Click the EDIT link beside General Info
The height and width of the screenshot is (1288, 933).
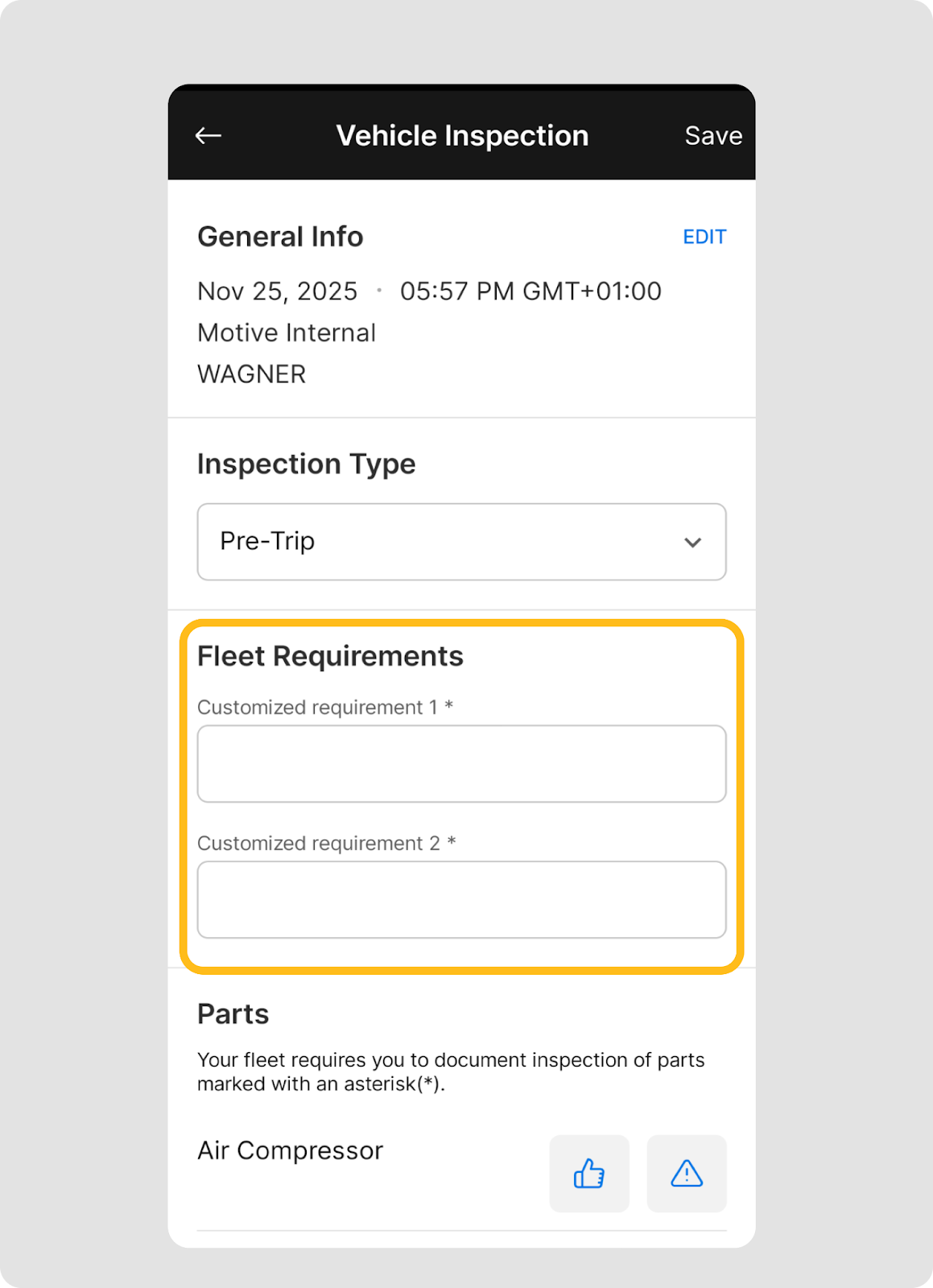tap(704, 237)
